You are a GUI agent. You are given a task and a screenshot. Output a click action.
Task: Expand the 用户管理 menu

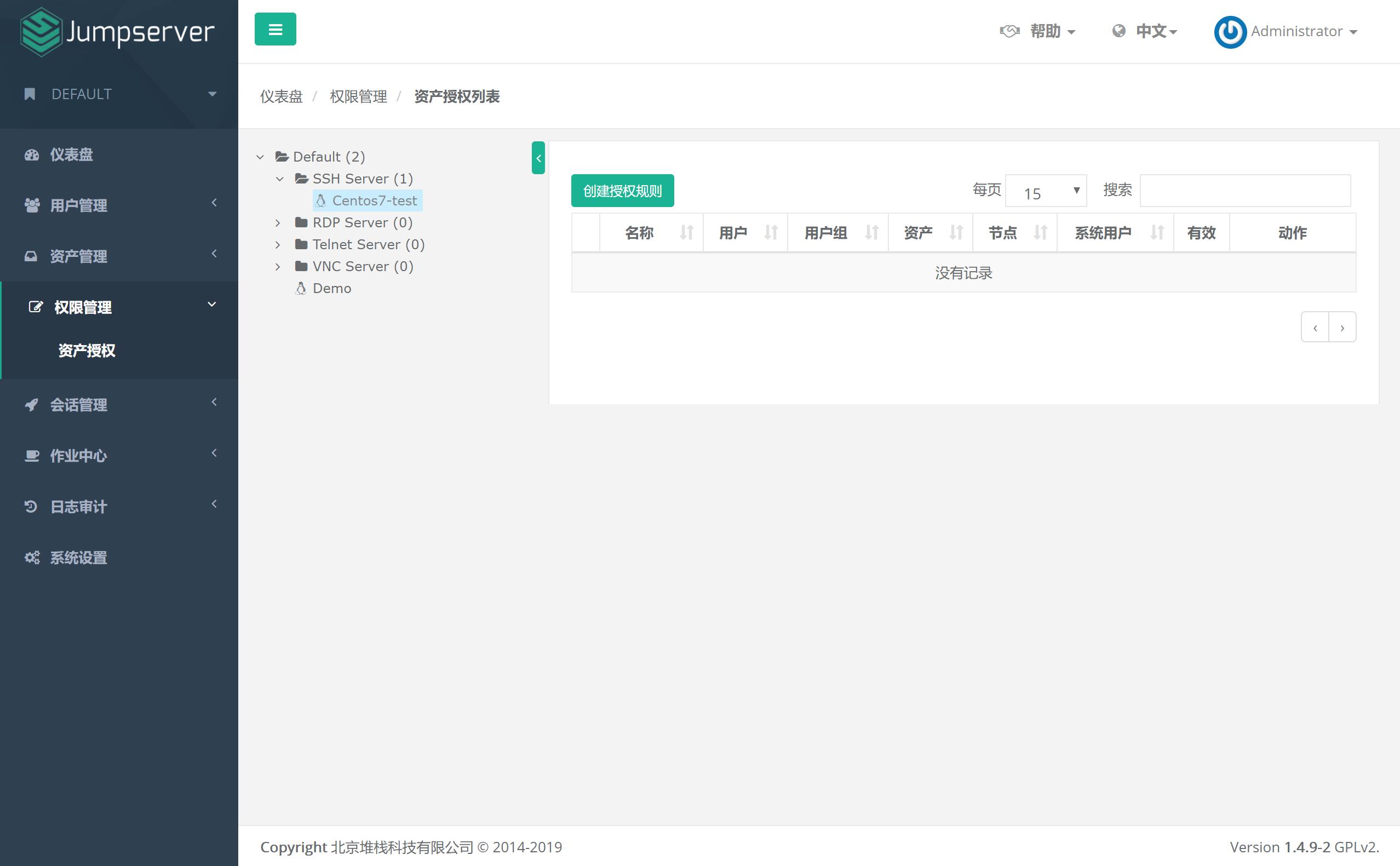coord(119,205)
